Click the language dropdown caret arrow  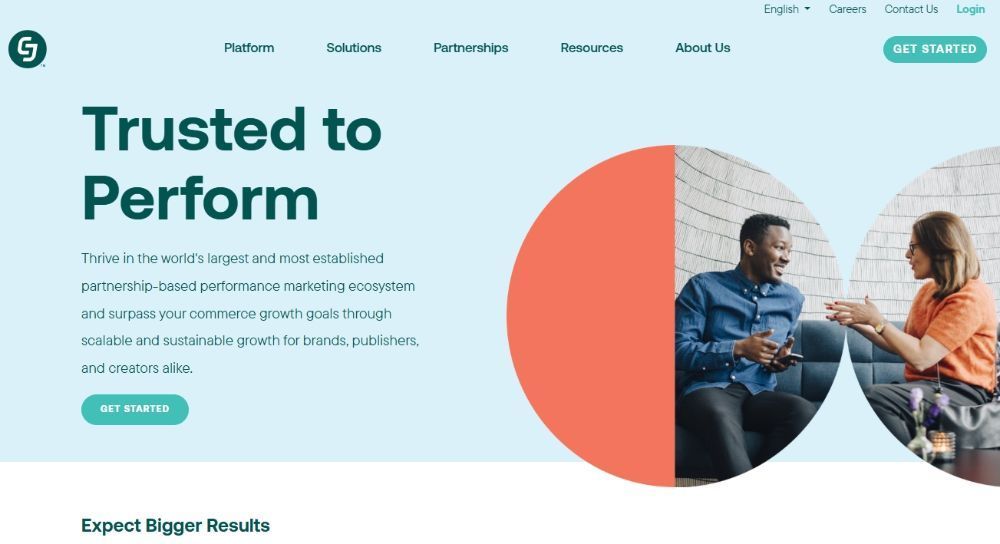(x=807, y=9)
